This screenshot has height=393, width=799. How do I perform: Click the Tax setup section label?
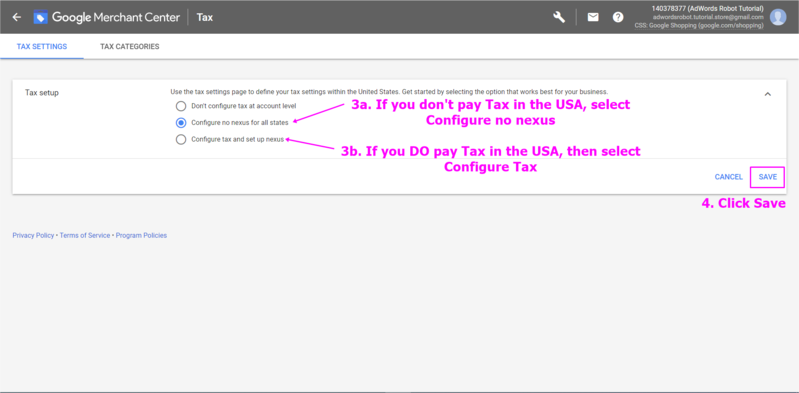[x=42, y=93]
